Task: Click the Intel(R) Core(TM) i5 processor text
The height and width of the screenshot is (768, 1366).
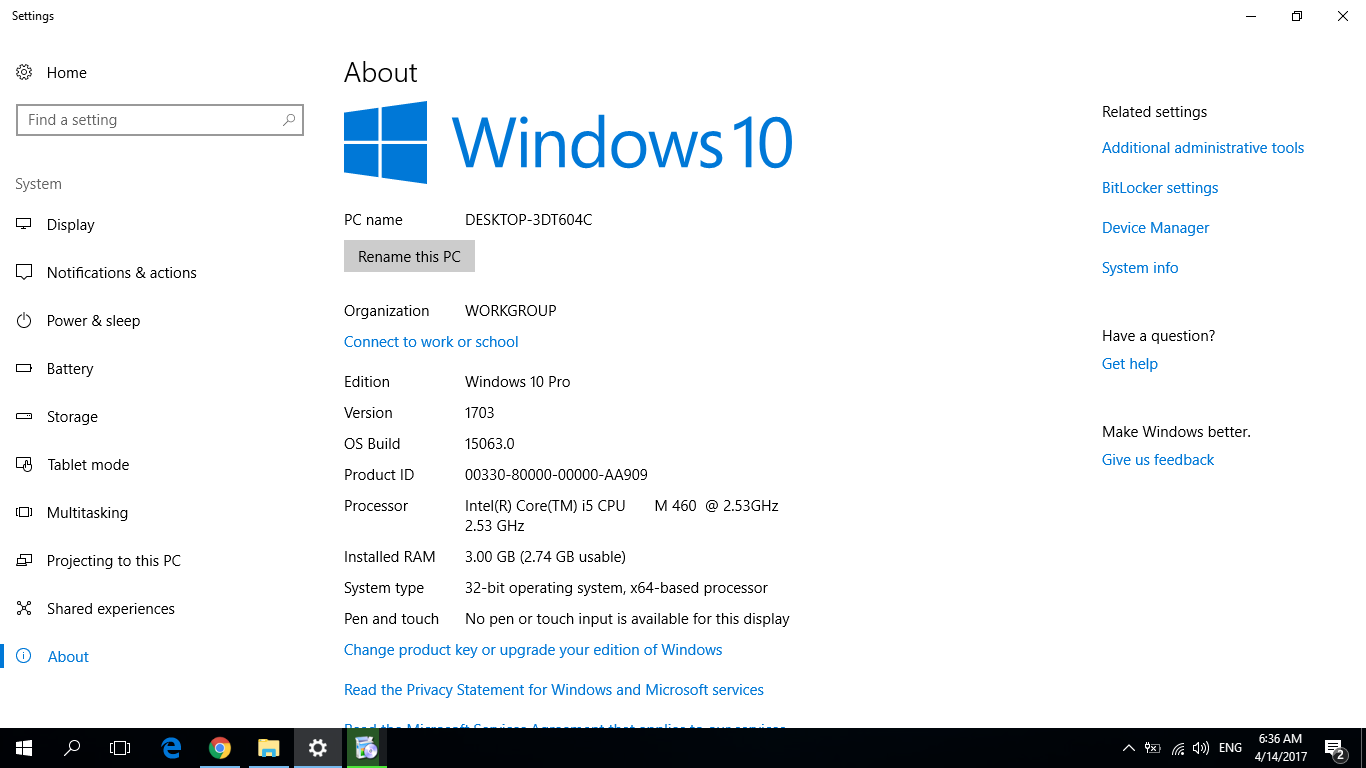Action: coord(621,516)
